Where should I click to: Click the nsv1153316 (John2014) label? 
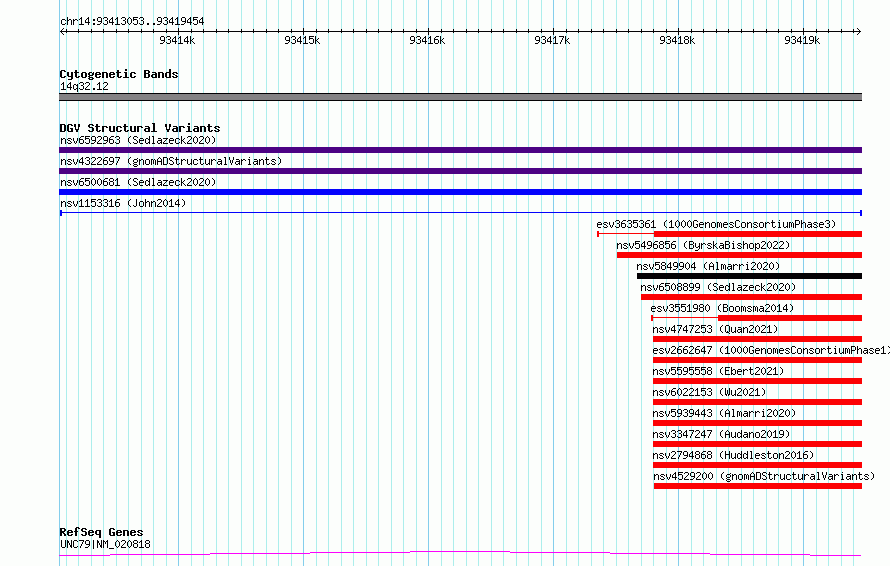(123, 203)
